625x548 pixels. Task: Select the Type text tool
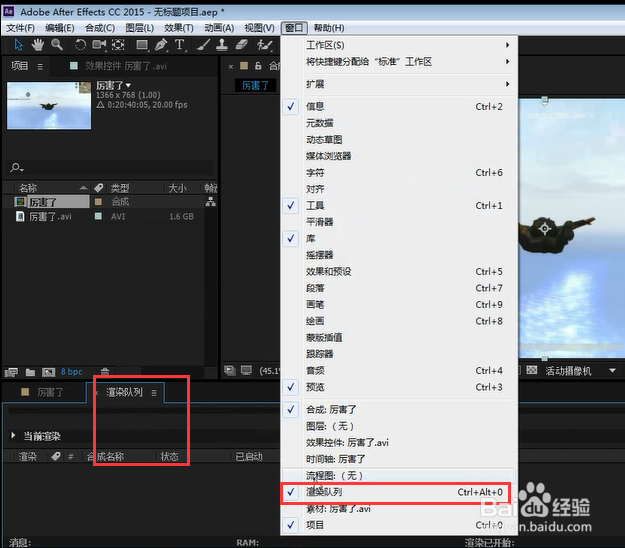(180, 45)
